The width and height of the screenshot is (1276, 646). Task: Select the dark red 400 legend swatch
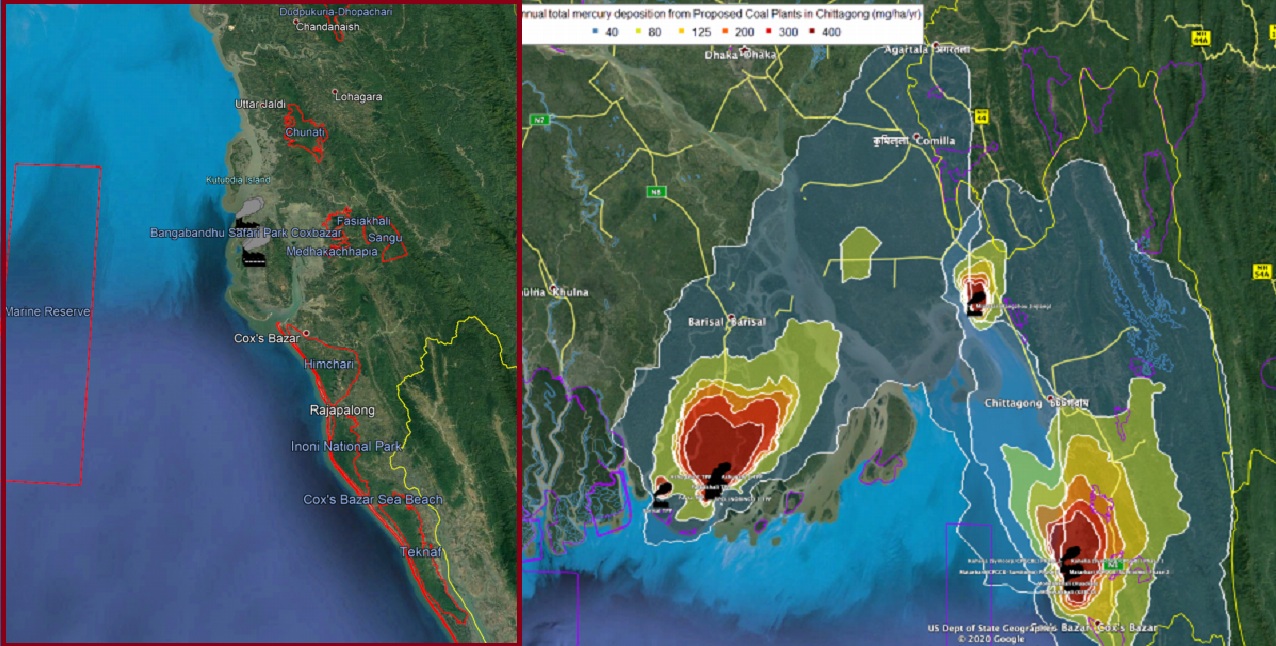812,32
